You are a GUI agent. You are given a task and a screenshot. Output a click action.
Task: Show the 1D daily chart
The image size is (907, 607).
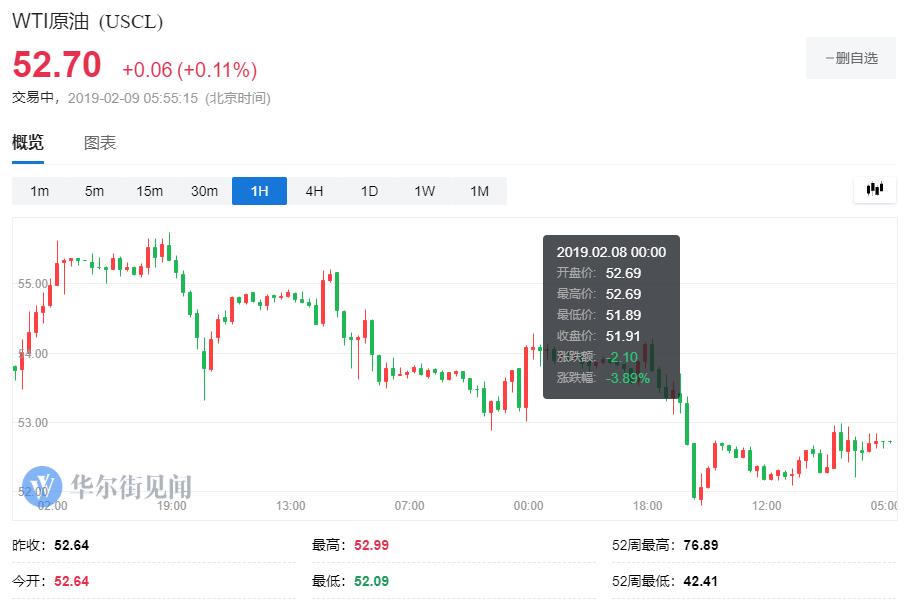click(x=369, y=191)
